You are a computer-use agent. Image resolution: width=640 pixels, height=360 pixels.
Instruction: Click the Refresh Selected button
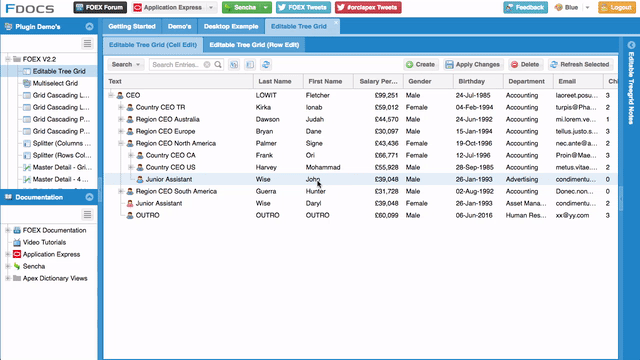coord(580,64)
